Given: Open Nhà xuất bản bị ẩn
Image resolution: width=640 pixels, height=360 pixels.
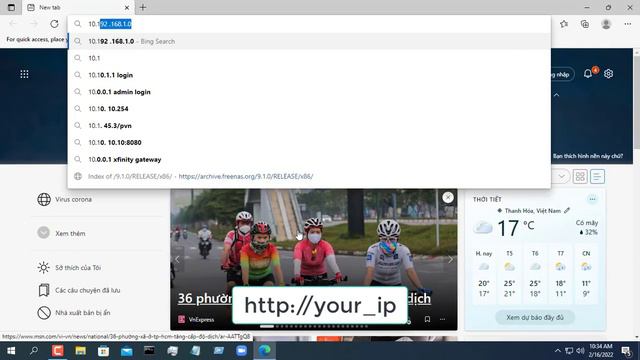Looking at the screenshot, I should pos(82,313).
